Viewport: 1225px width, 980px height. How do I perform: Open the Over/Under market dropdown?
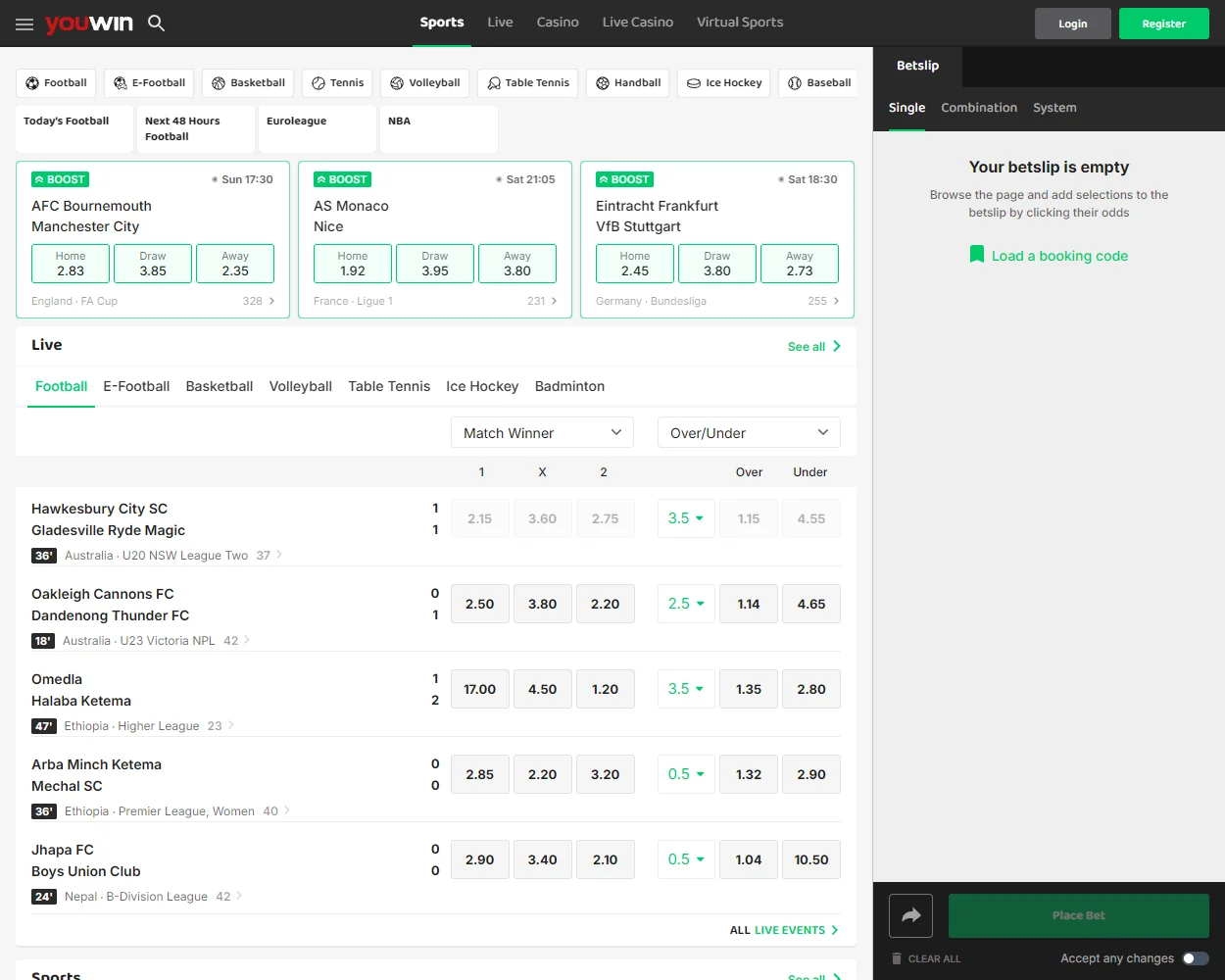[749, 432]
